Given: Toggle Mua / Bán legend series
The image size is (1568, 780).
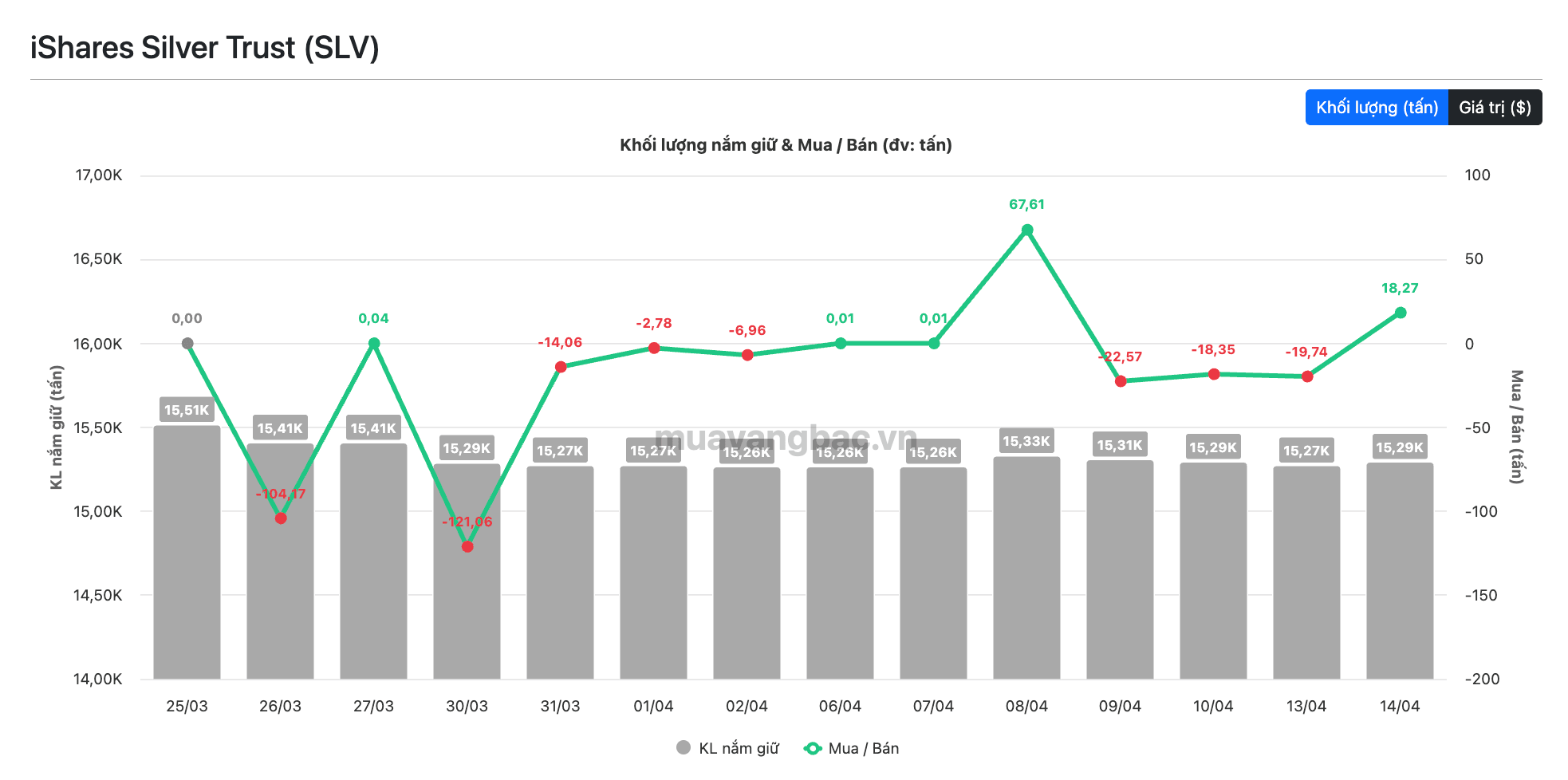Looking at the screenshot, I should 852,748.
